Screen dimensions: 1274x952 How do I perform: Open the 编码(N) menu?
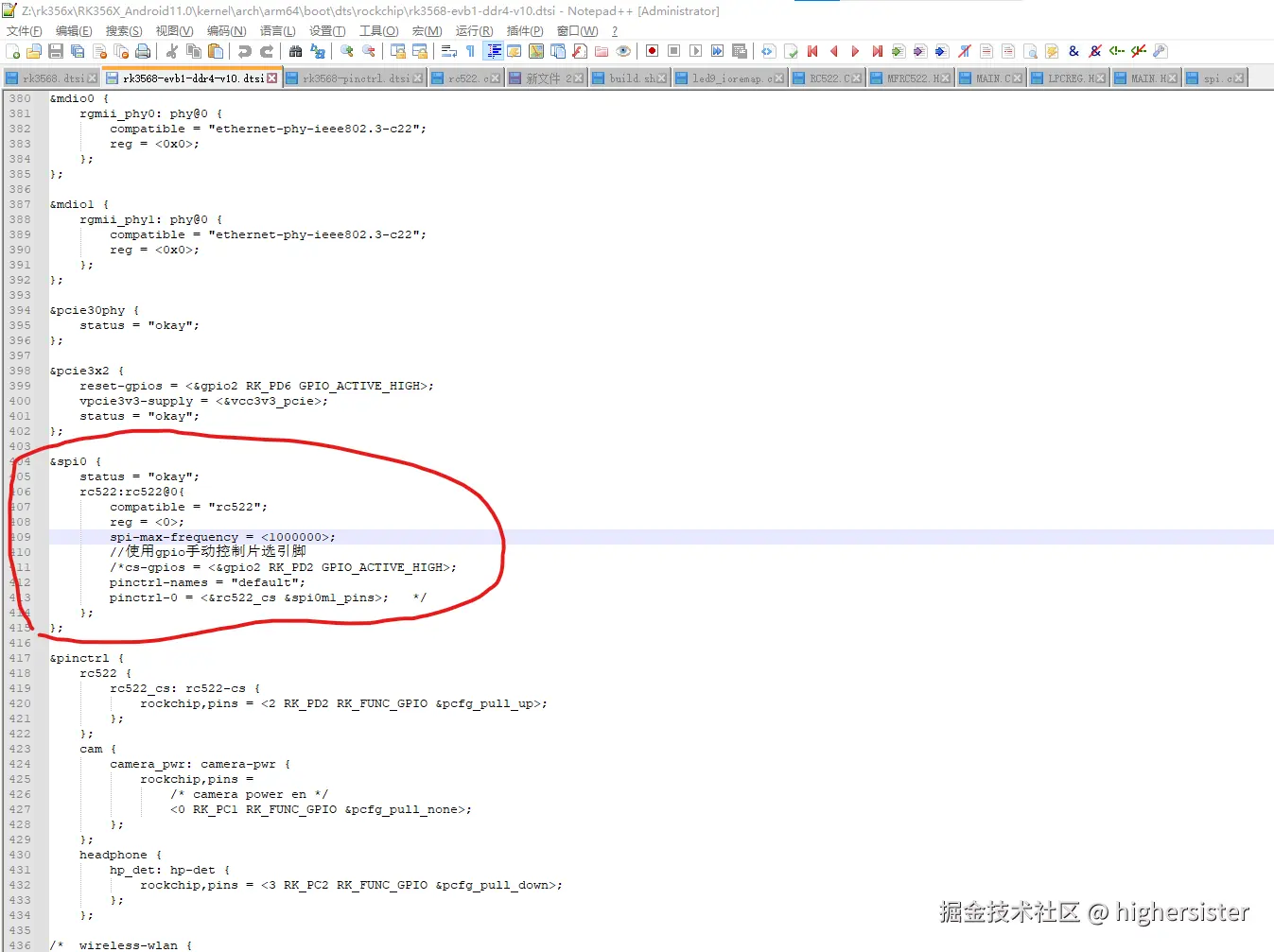click(227, 31)
